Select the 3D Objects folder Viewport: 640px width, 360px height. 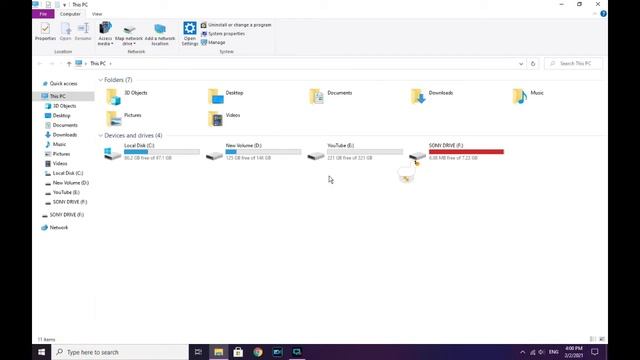pyautogui.click(x=127, y=96)
